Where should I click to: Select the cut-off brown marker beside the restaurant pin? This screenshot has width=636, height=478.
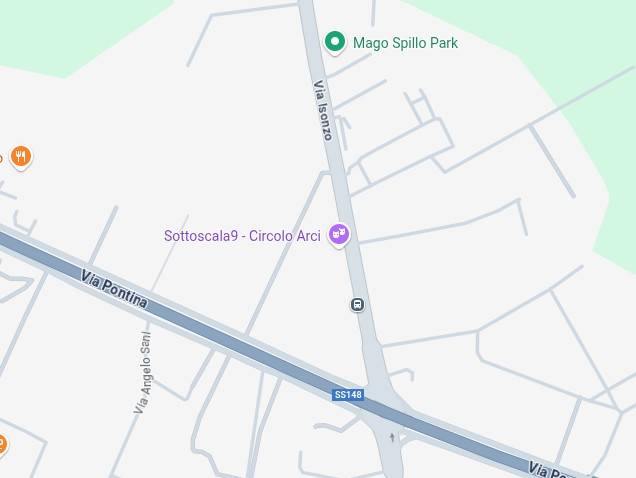(x=1, y=159)
